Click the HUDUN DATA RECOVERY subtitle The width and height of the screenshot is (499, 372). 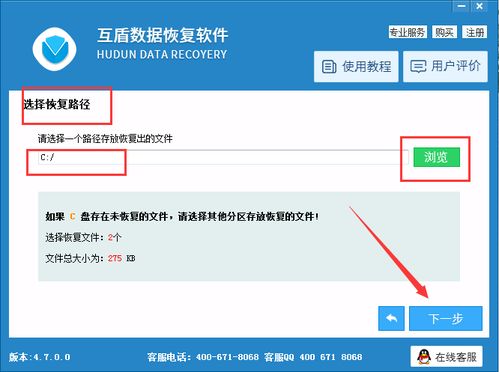pyautogui.click(x=162, y=55)
